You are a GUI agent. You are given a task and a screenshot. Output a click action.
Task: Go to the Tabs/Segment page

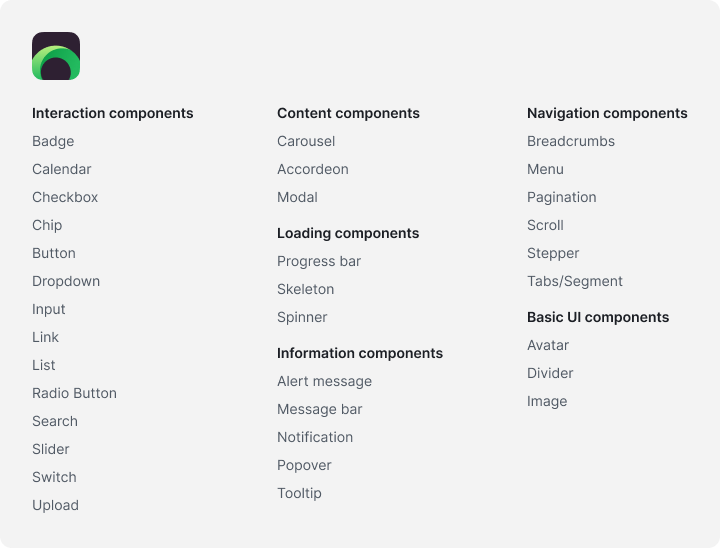click(x=574, y=281)
